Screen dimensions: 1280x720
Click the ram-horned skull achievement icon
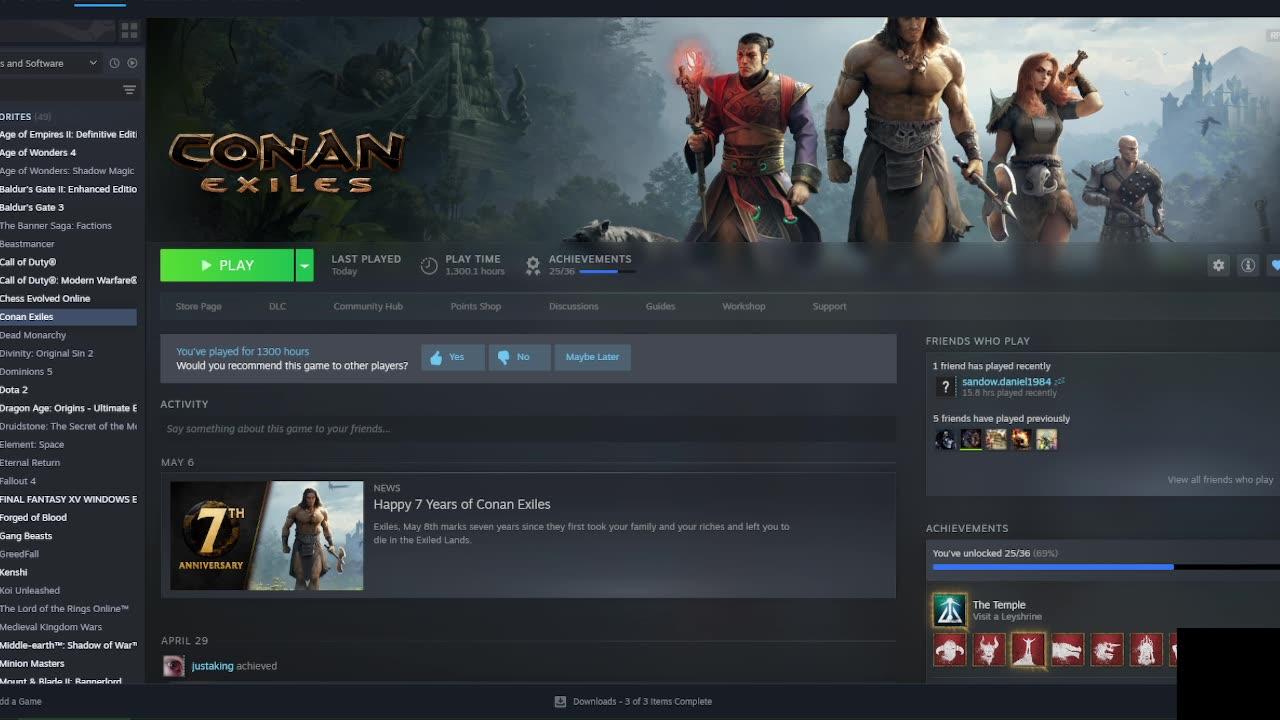tap(949, 650)
